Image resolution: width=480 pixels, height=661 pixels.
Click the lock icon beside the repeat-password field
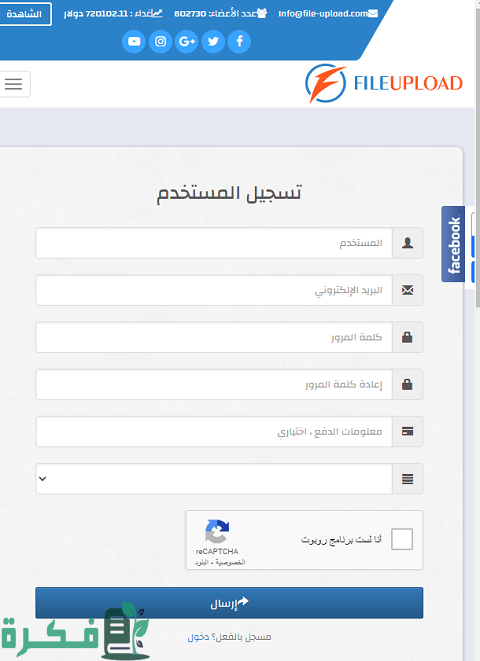pos(408,384)
